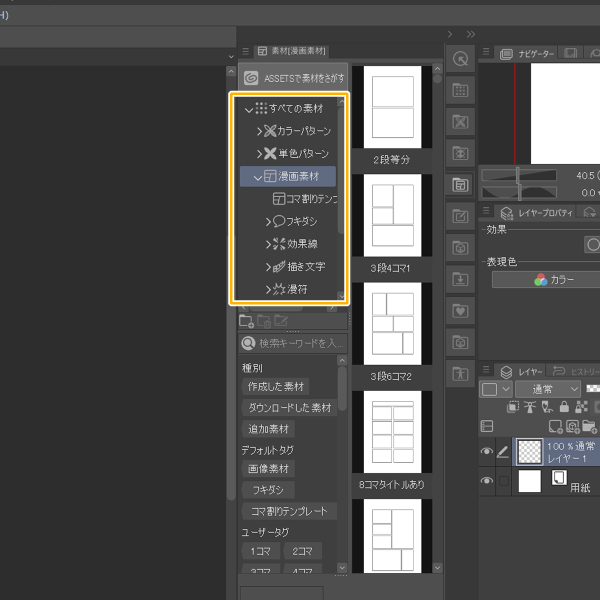
Task: Click the レイヤー 1 checkerboard thumbnail
Action: (x=530, y=452)
